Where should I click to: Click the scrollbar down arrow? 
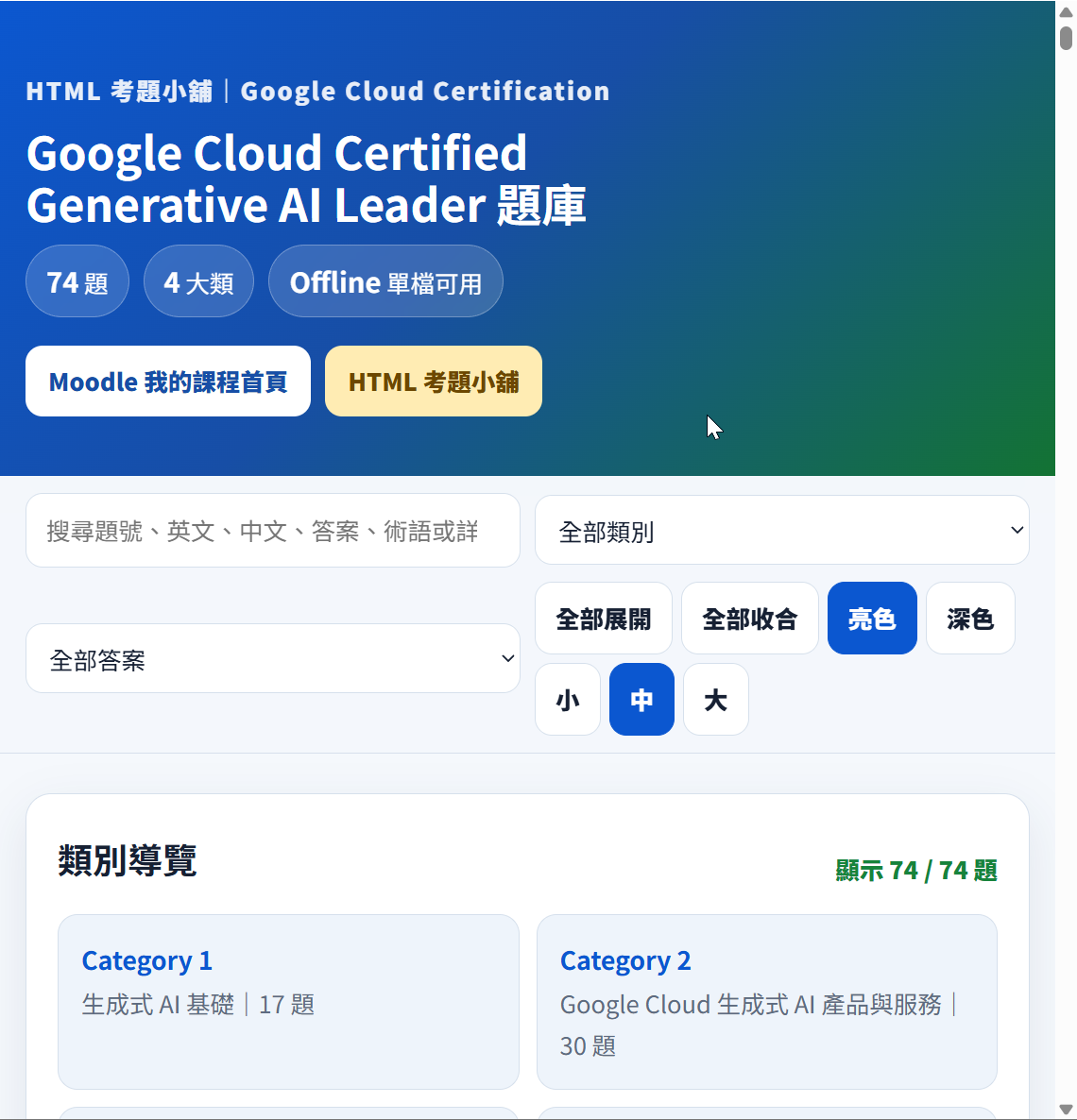click(1066, 1110)
